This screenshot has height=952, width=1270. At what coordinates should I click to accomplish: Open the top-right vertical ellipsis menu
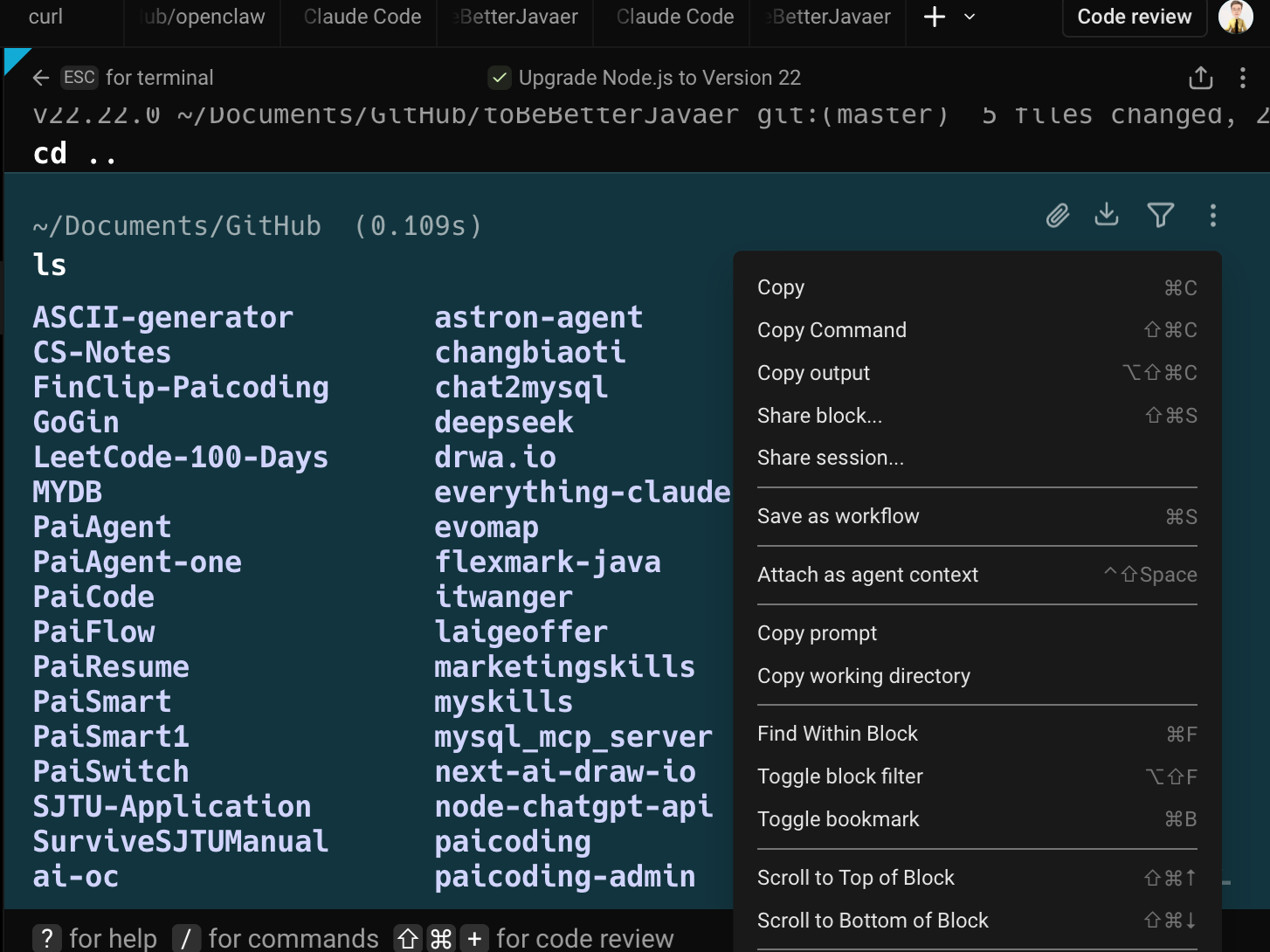1242,78
